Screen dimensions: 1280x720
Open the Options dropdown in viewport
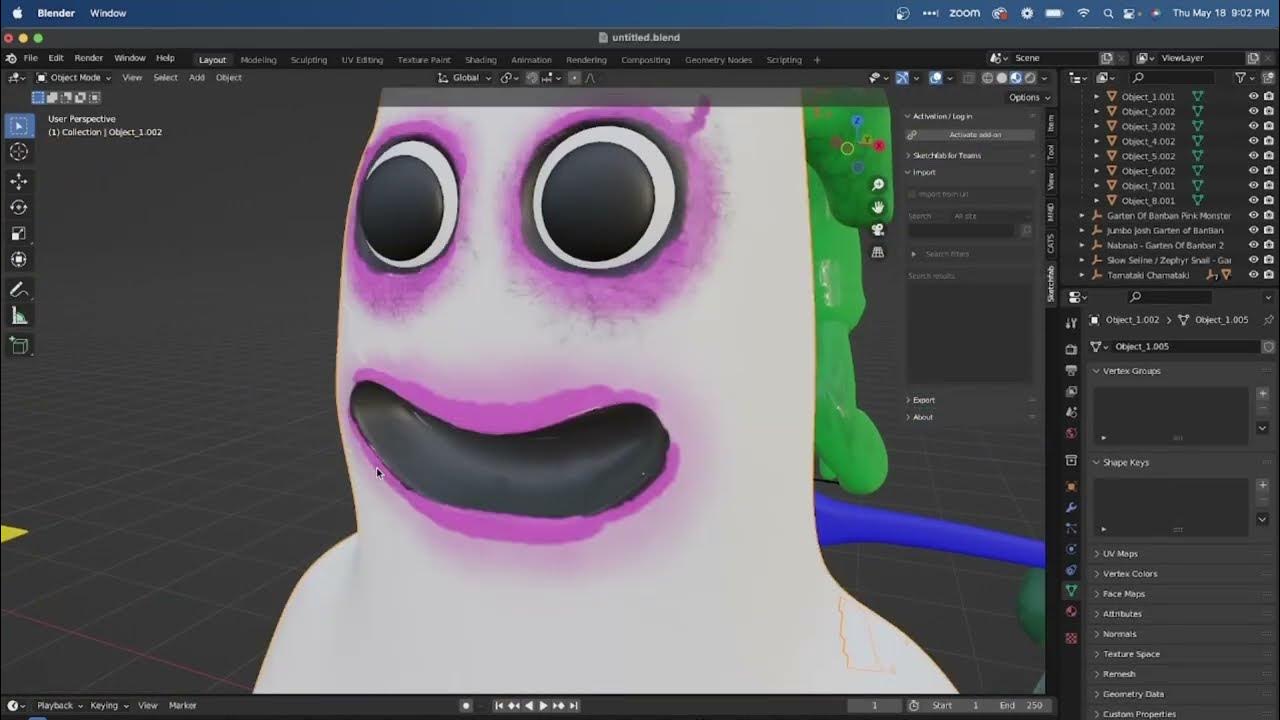(x=1029, y=97)
